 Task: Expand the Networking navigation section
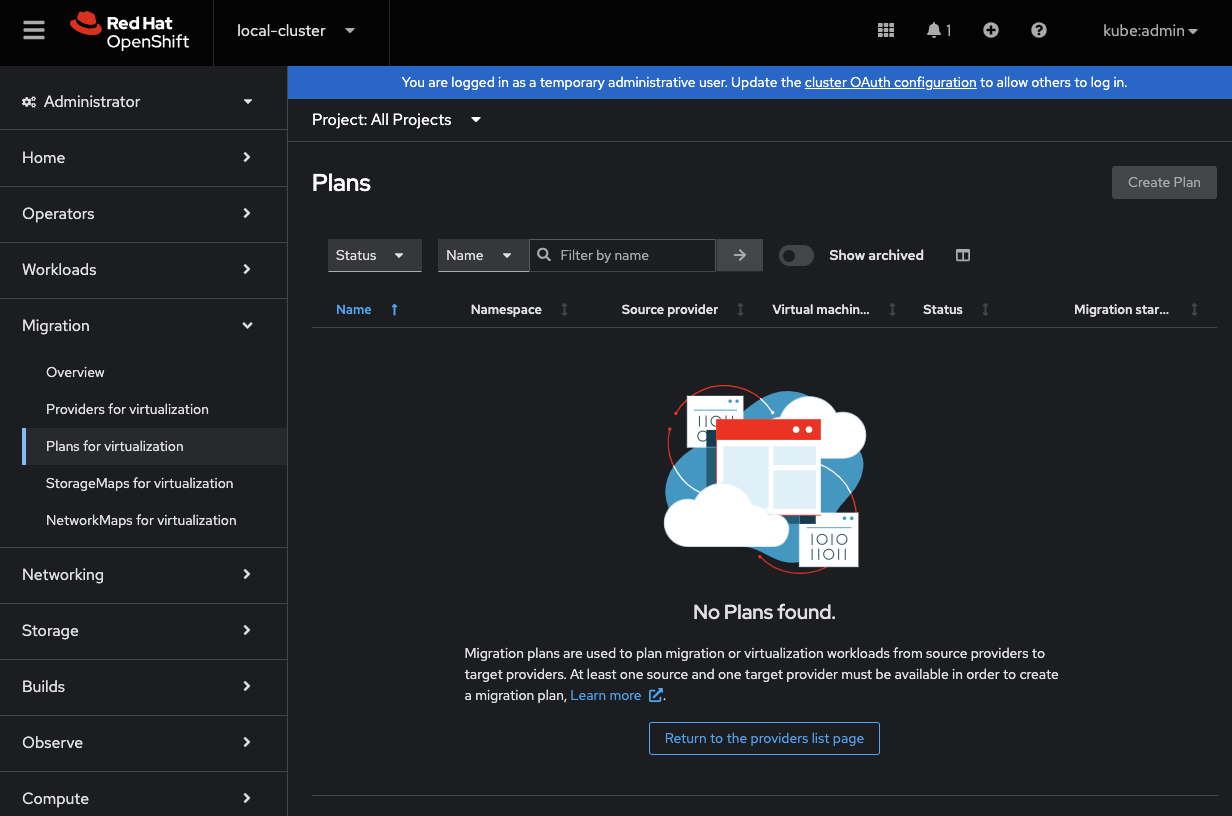pyautogui.click(x=143, y=575)
